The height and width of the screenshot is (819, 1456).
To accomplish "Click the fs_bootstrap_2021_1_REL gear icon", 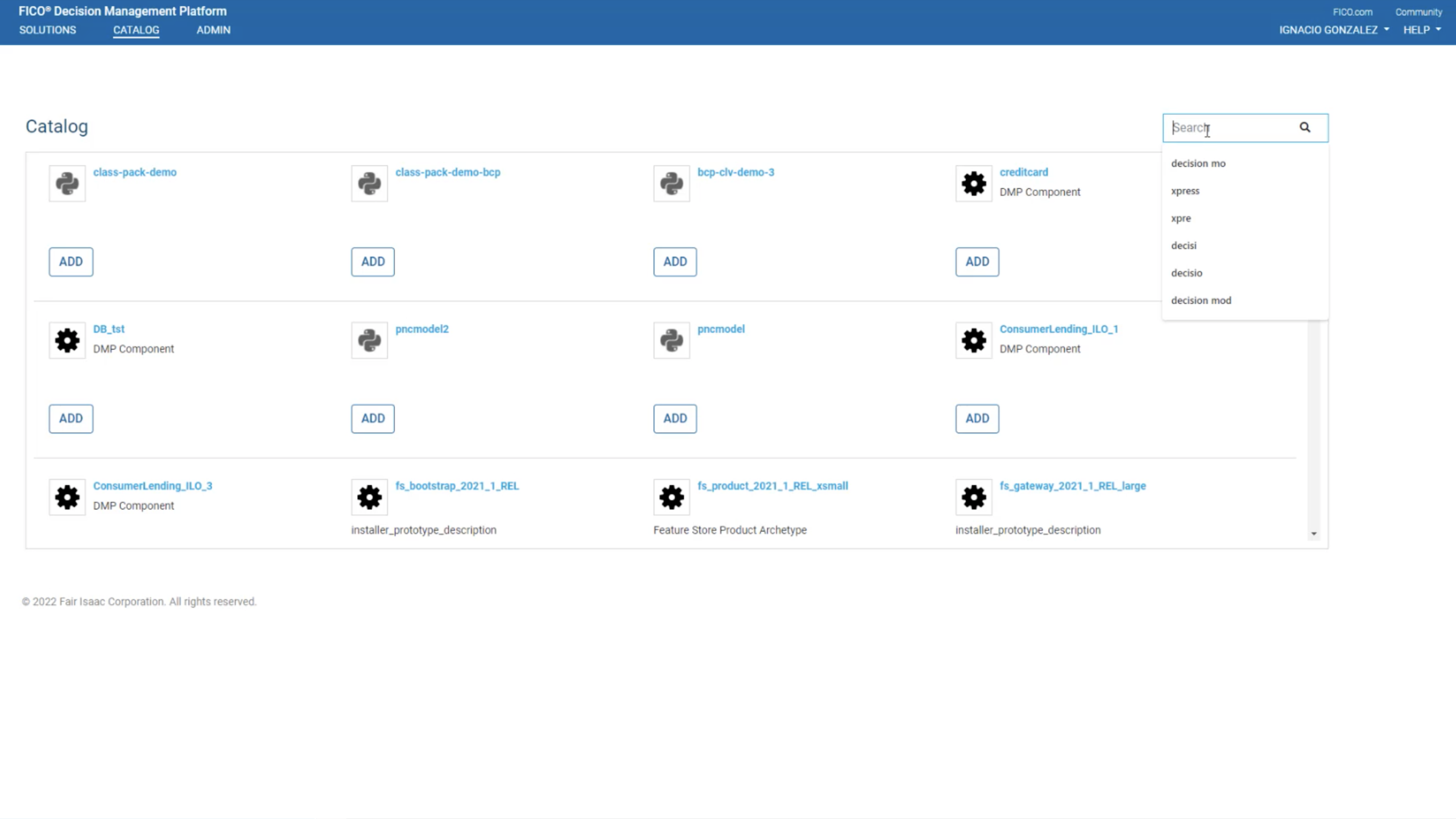I will [x=369, y=497].
